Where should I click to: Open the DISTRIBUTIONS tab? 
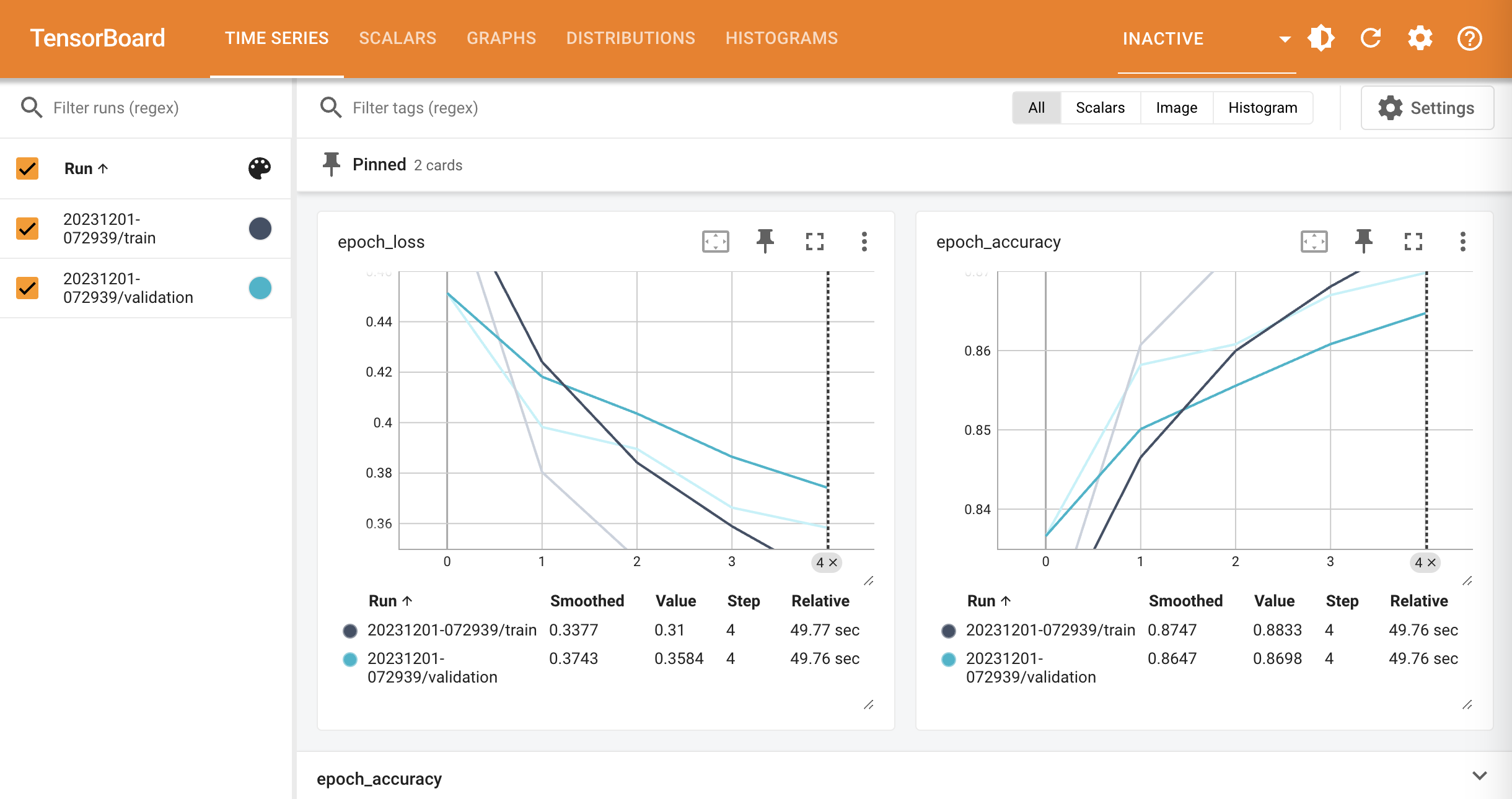coord(631,38)
